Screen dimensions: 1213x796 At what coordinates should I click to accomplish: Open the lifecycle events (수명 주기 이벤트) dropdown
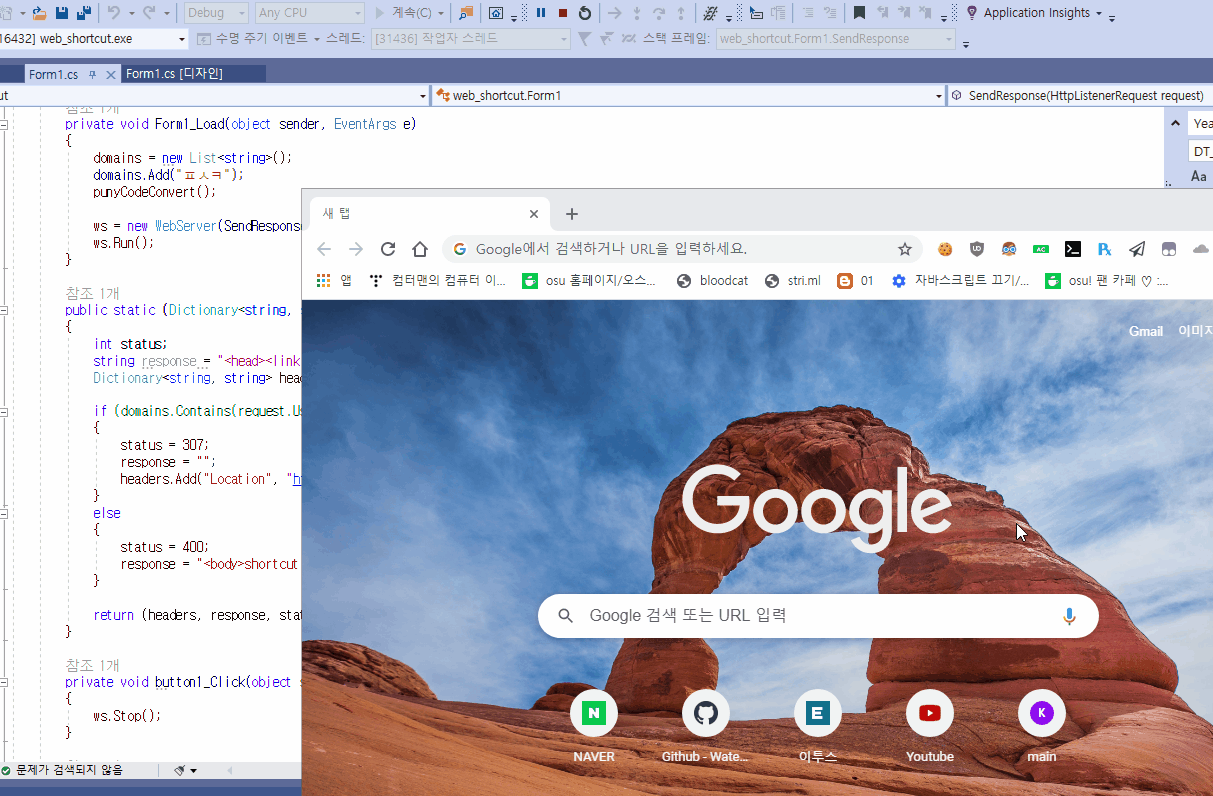[260, 39]
